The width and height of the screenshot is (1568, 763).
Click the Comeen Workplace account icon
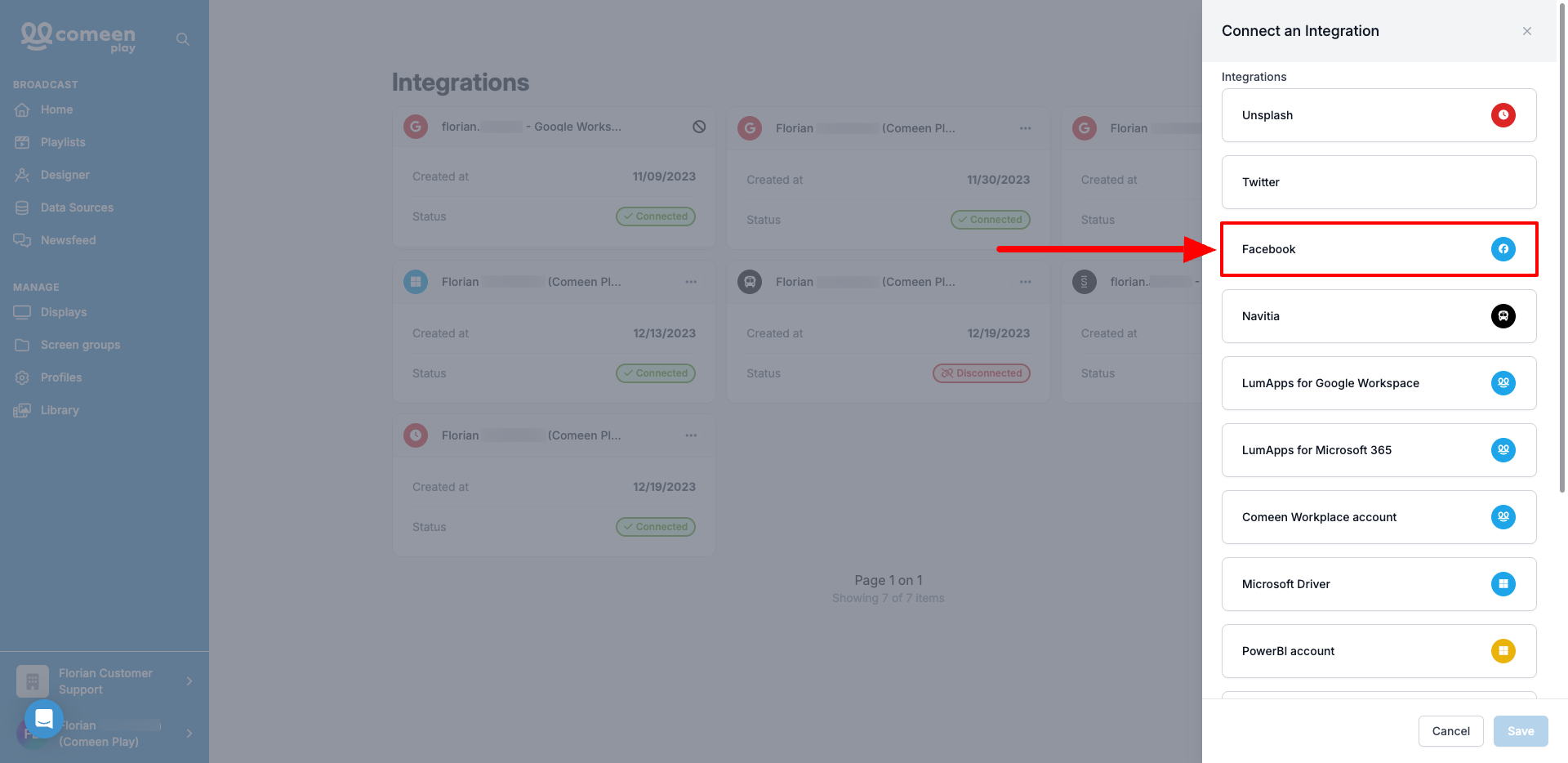pos(1503,517)
